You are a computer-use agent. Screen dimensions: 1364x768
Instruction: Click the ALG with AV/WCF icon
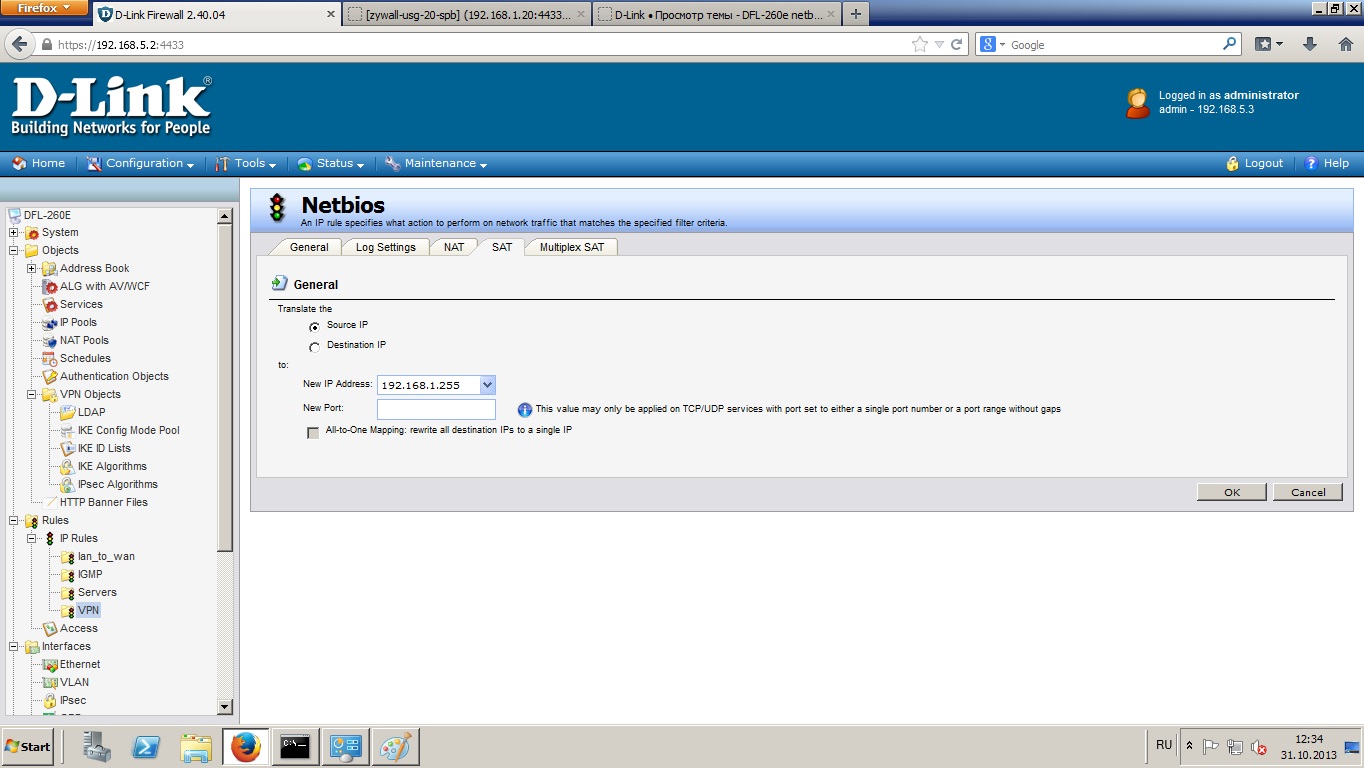pos(50,287)
